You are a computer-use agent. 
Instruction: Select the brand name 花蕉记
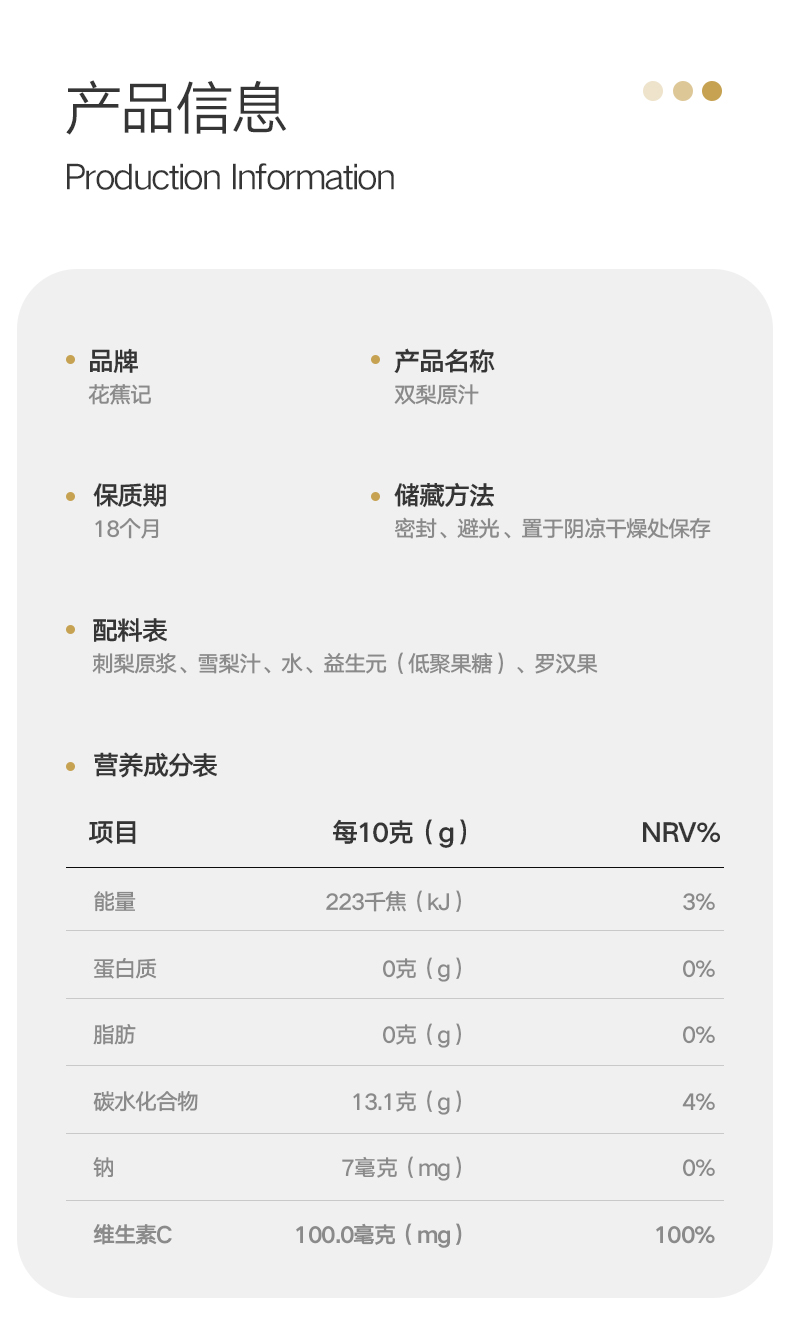click(x=120, y=395)
